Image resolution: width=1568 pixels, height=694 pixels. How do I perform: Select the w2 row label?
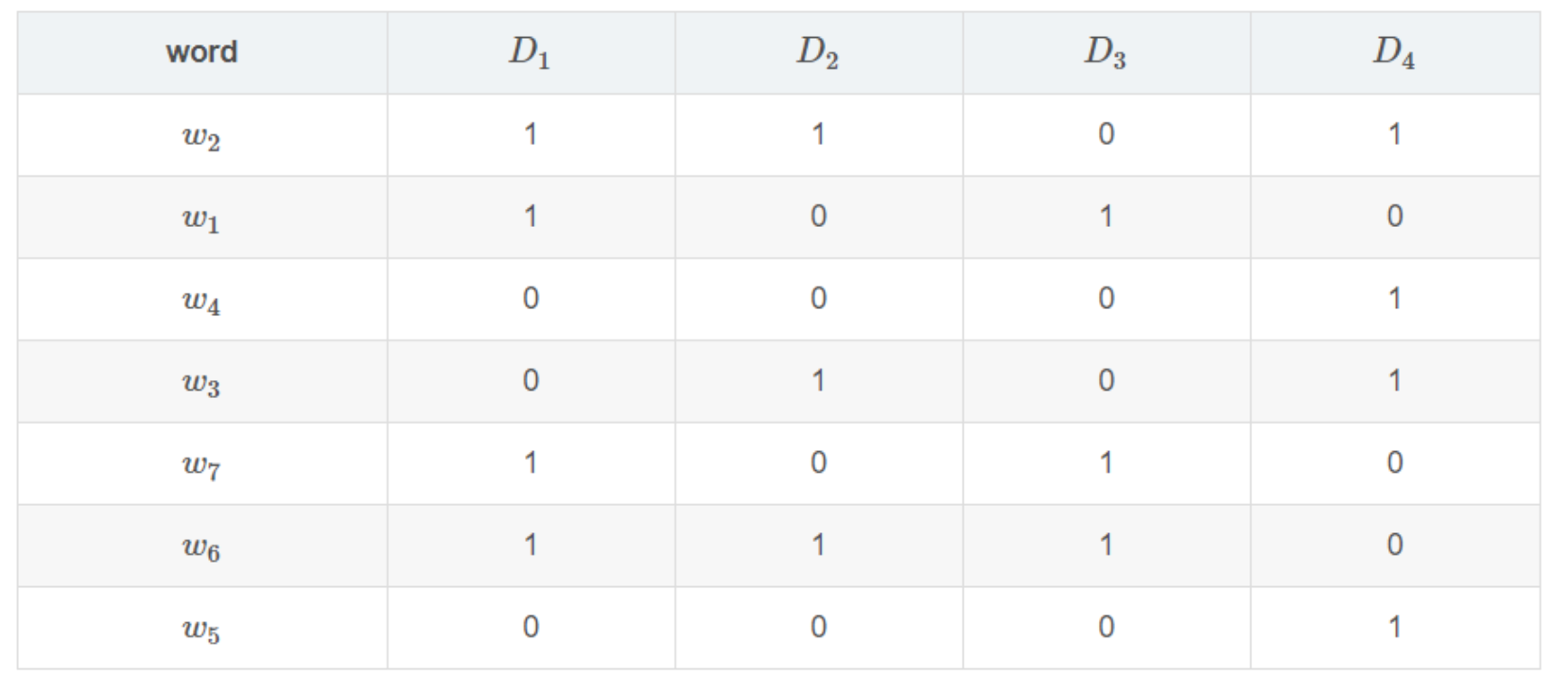tap(201, 135)
